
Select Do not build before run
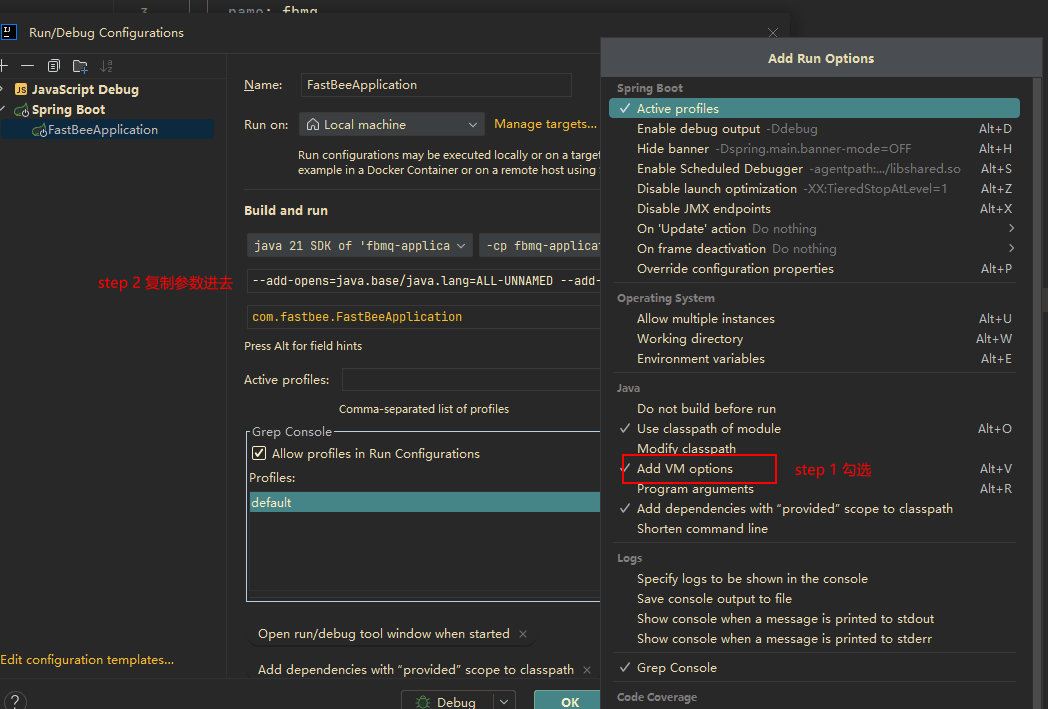814,408
